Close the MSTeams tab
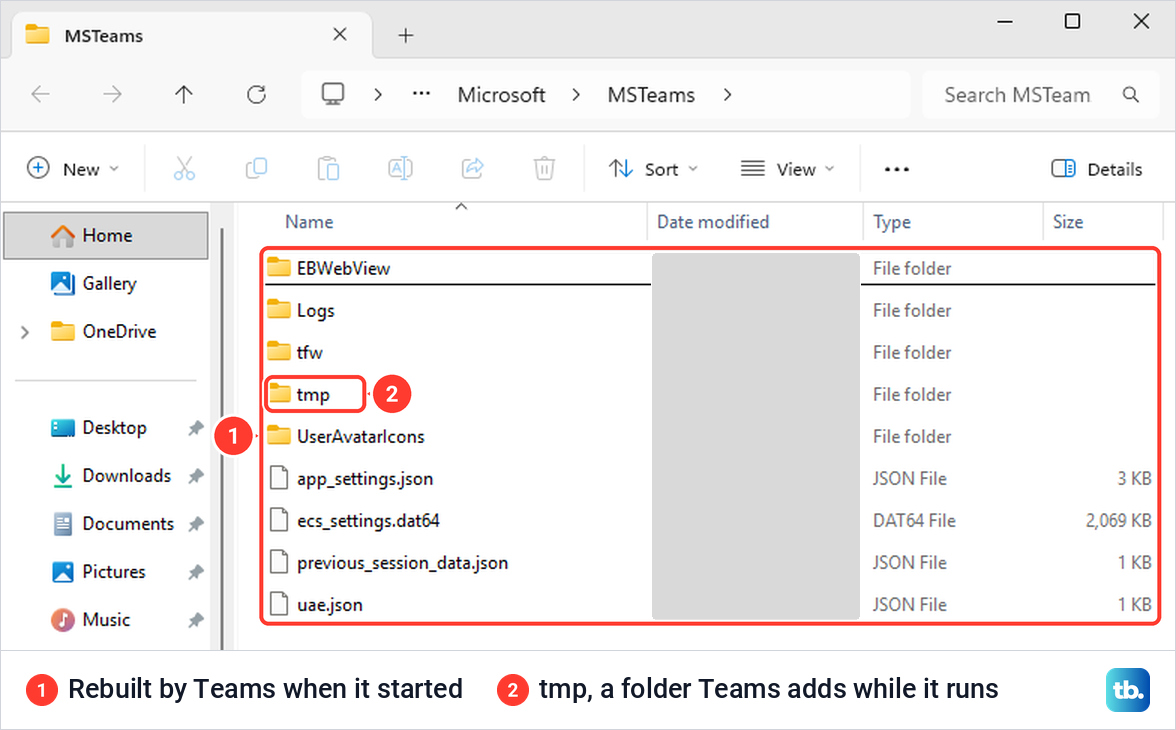1176x730 pixels. [x=340, y=35]
